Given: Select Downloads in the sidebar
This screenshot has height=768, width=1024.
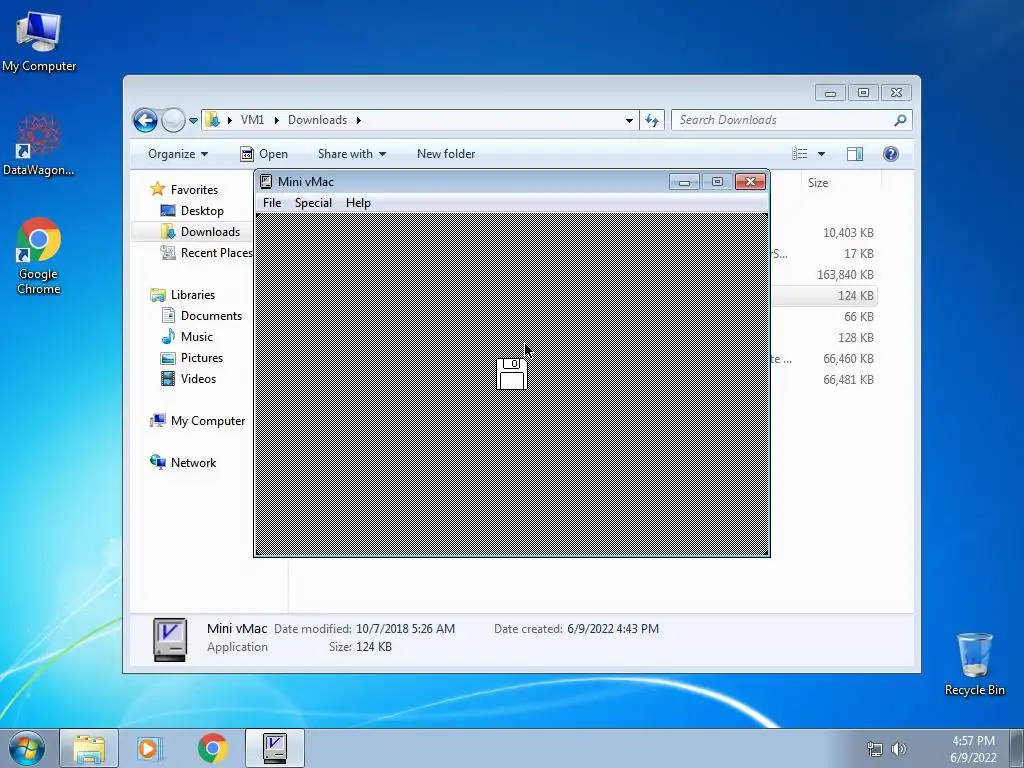Looking at the screenshot, I should click(x=210, y=232).
